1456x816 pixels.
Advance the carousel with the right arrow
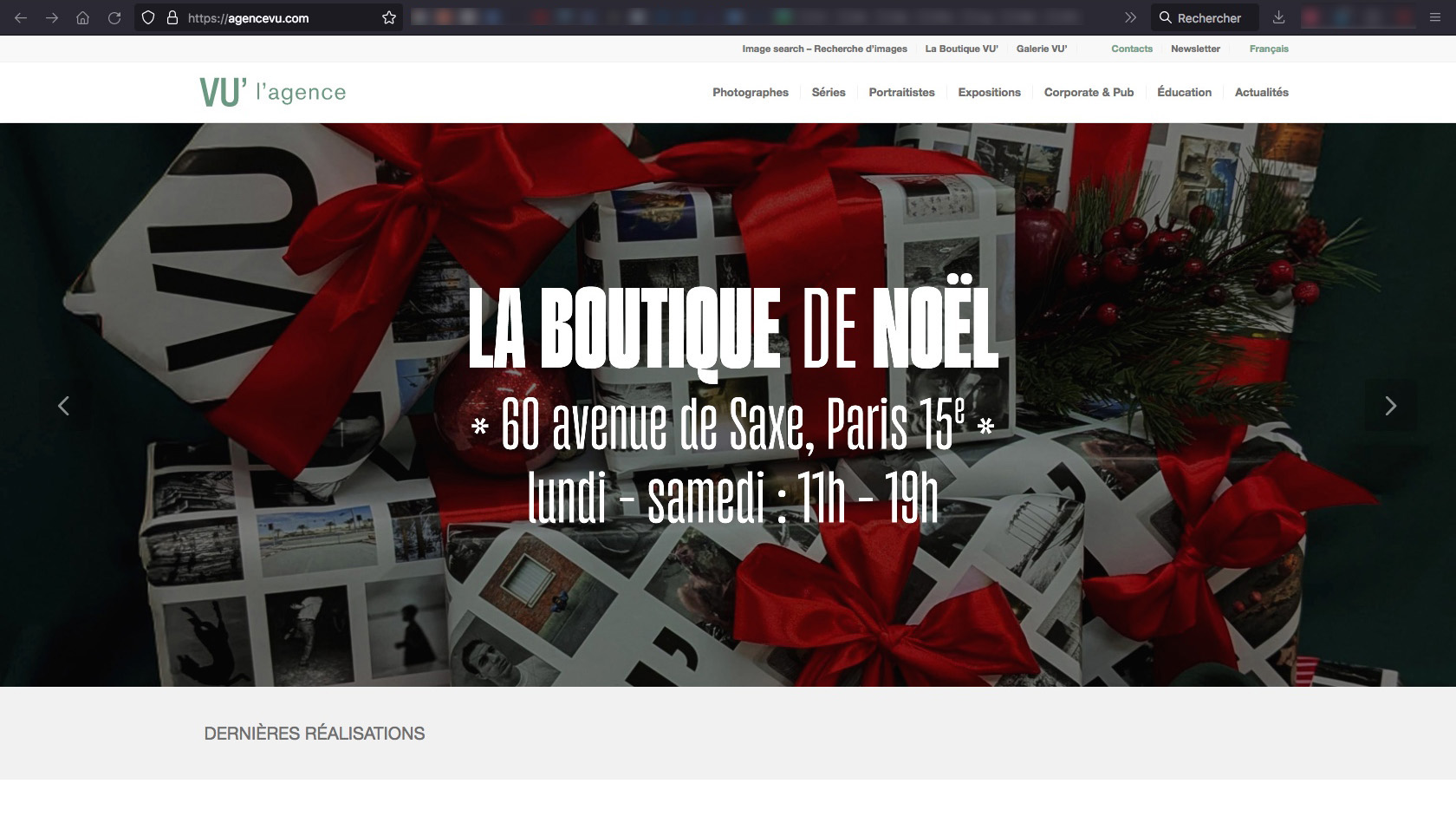pos(1392,404)
